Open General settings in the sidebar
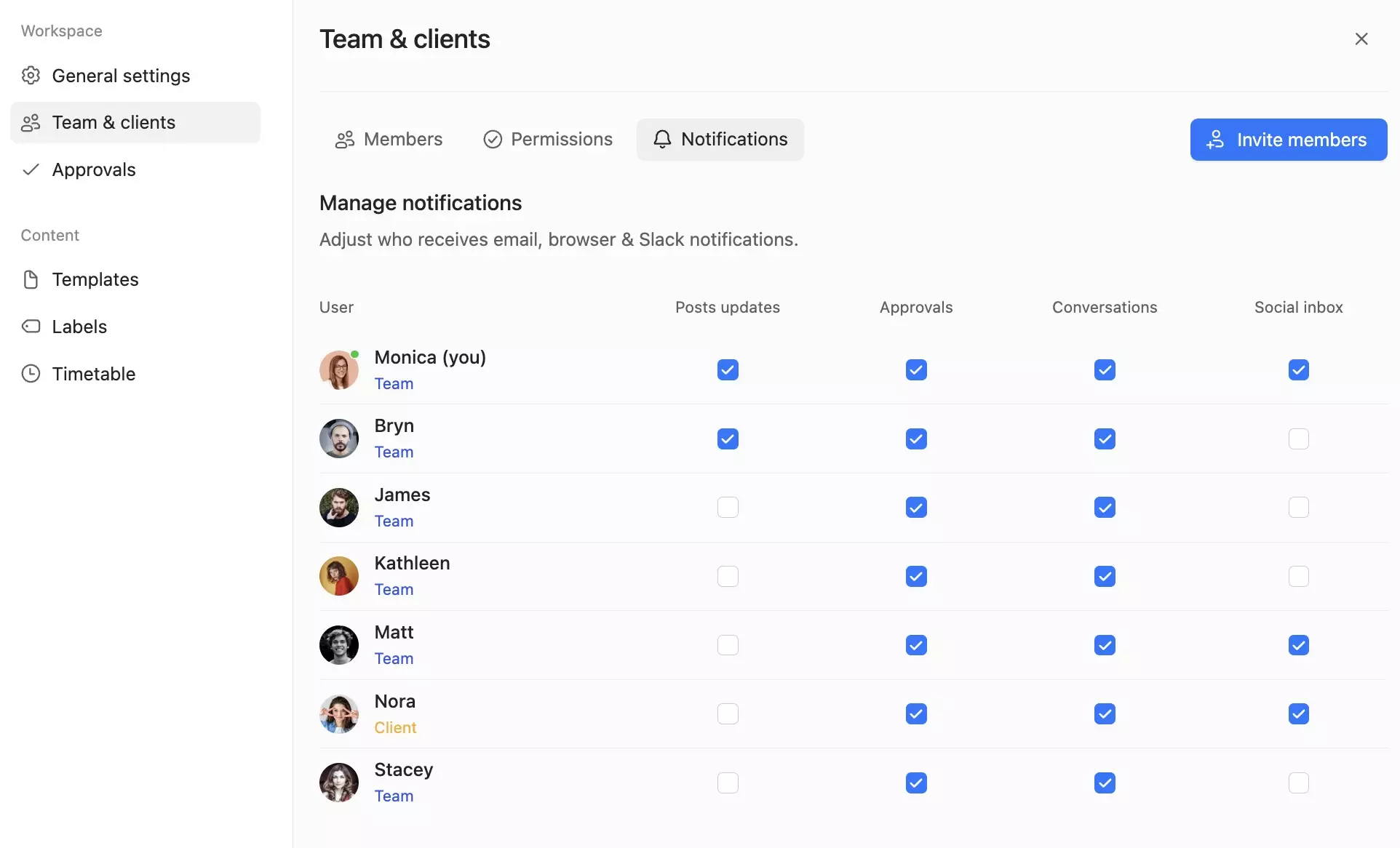1400x848 pixels. coord(135,76)
